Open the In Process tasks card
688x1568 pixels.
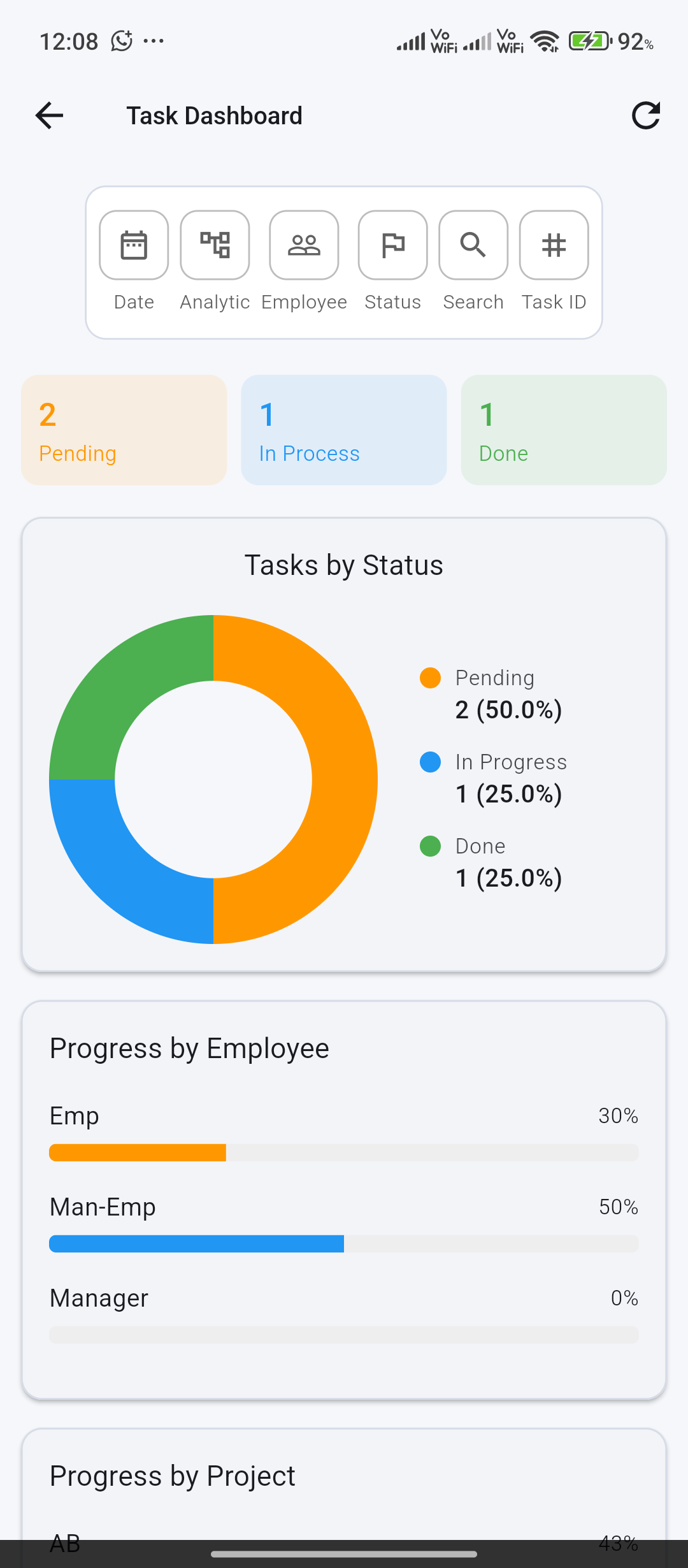tap(344, 430)
